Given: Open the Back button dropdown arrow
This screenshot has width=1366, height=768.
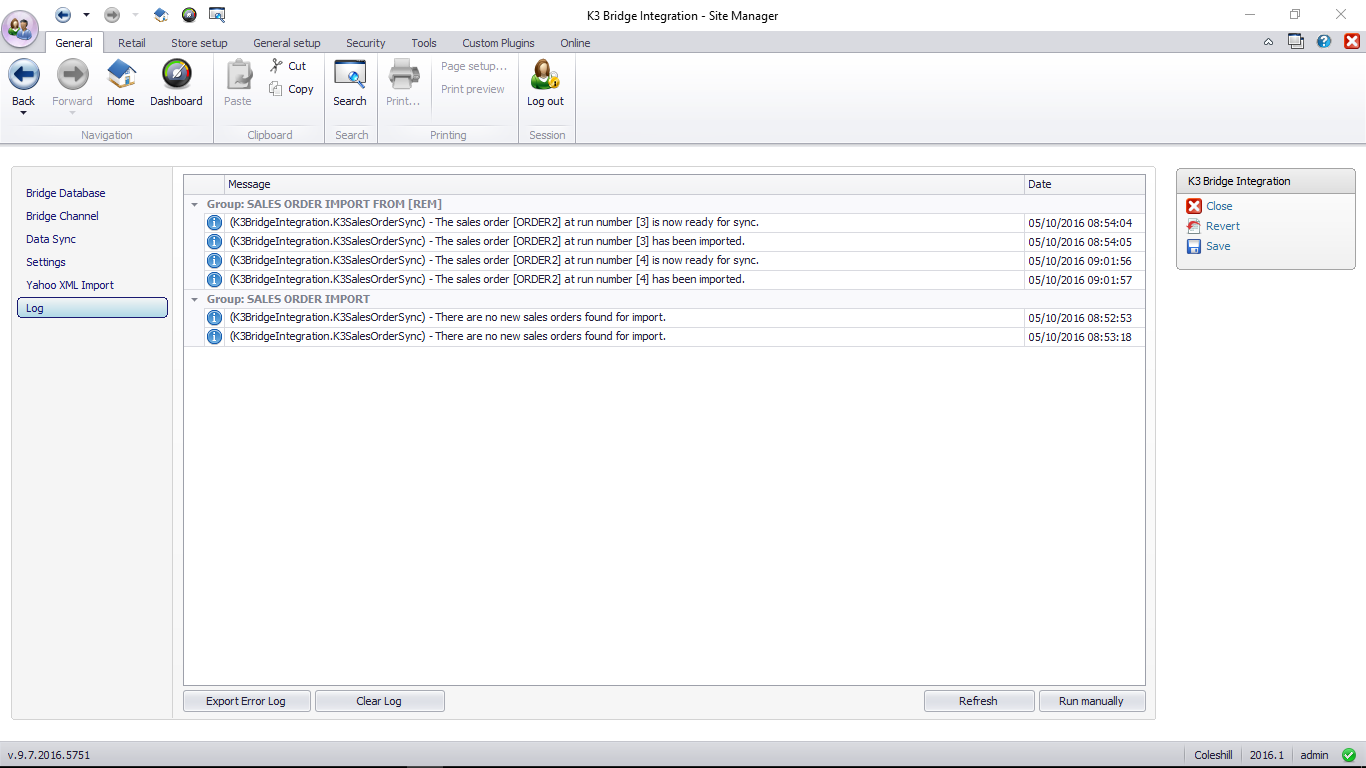Looking at the screenshot, I should (x=23, y=113).
